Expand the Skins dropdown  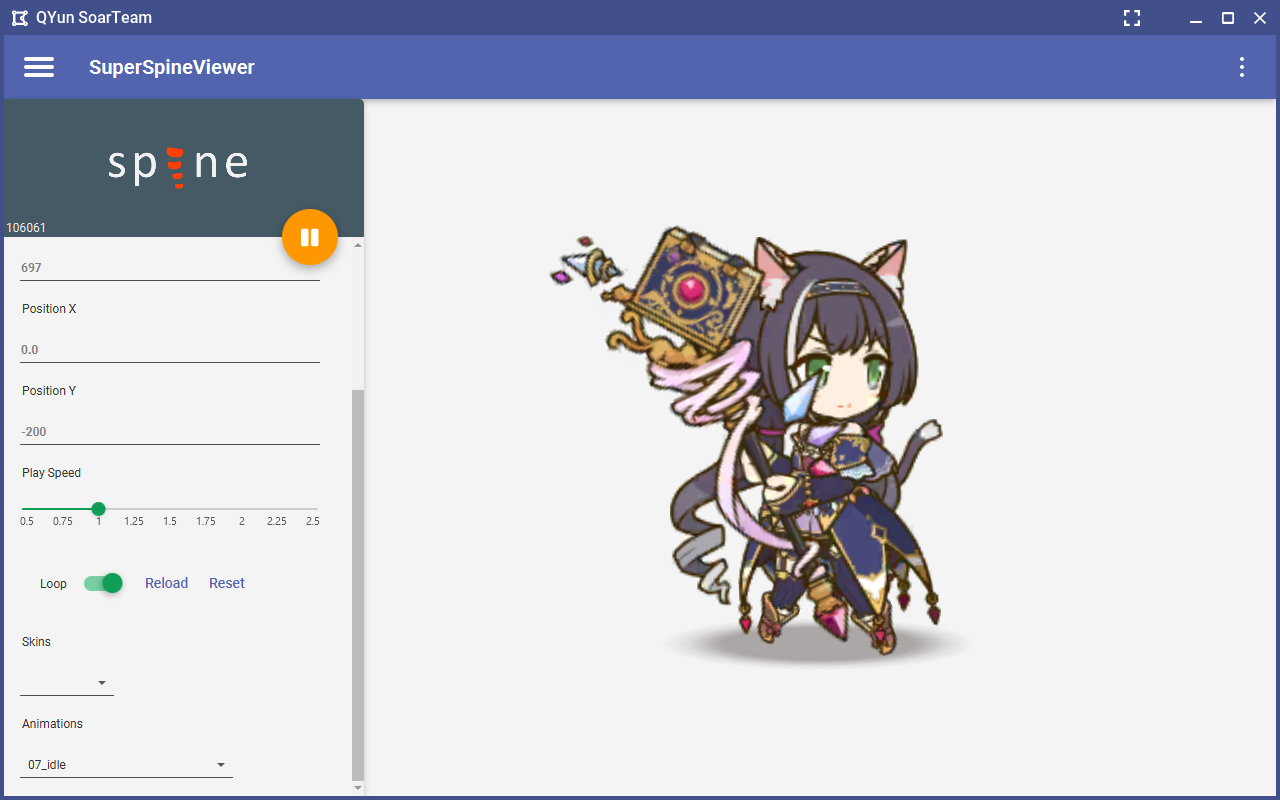pyautogui.click(x=67, y=682)
